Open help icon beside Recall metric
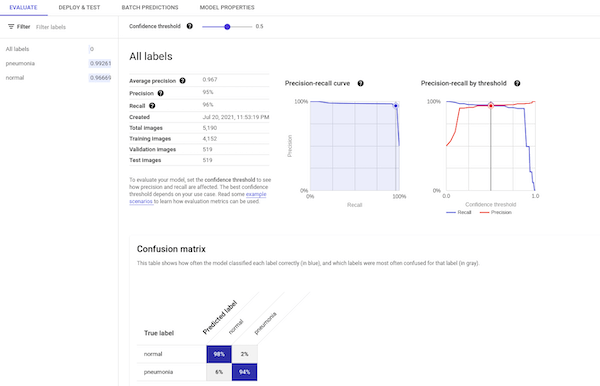Image resolution: width=600 pixels, height=386 pixels. click(152, 106)
